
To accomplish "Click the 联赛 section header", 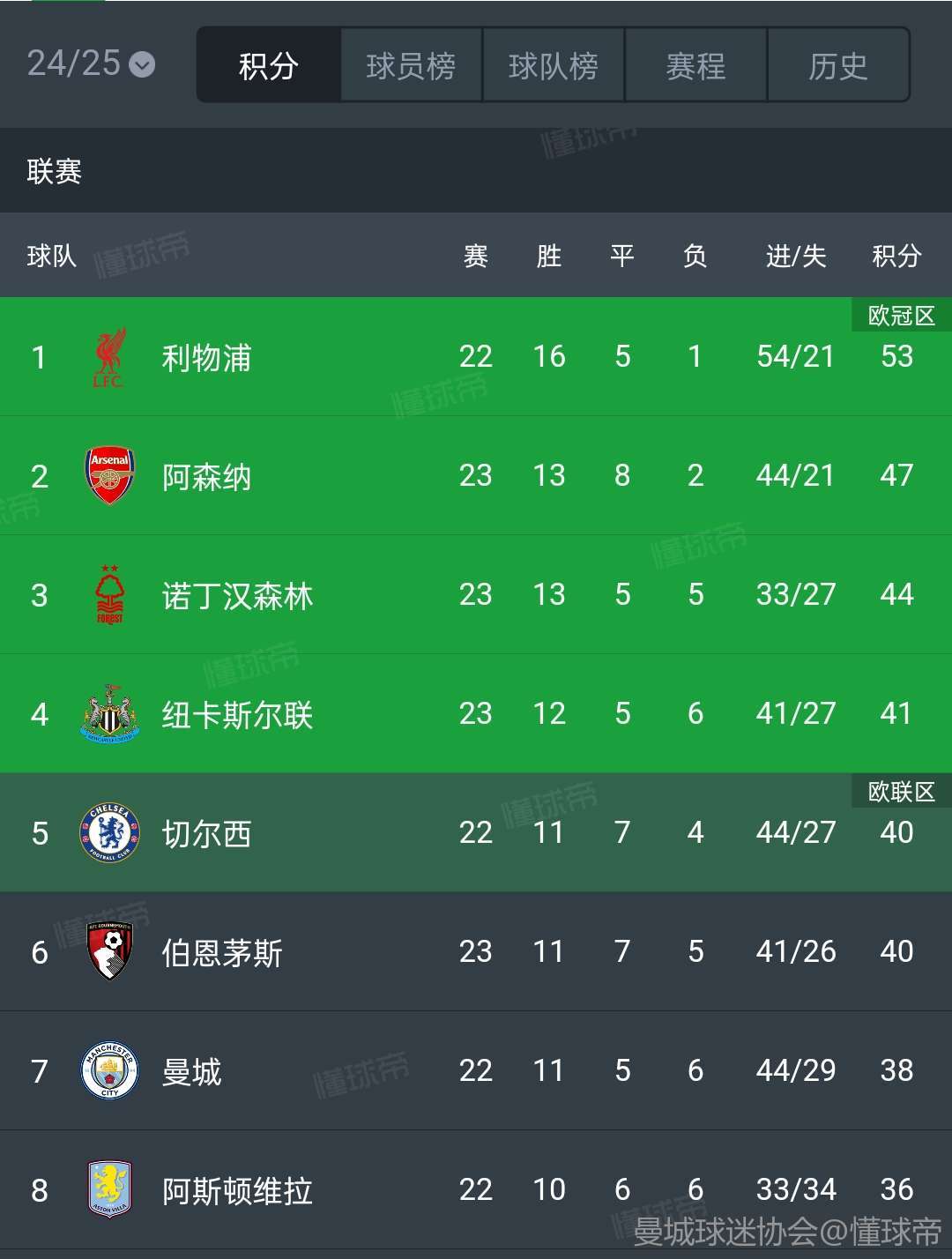I will click(x=55, y=171).
